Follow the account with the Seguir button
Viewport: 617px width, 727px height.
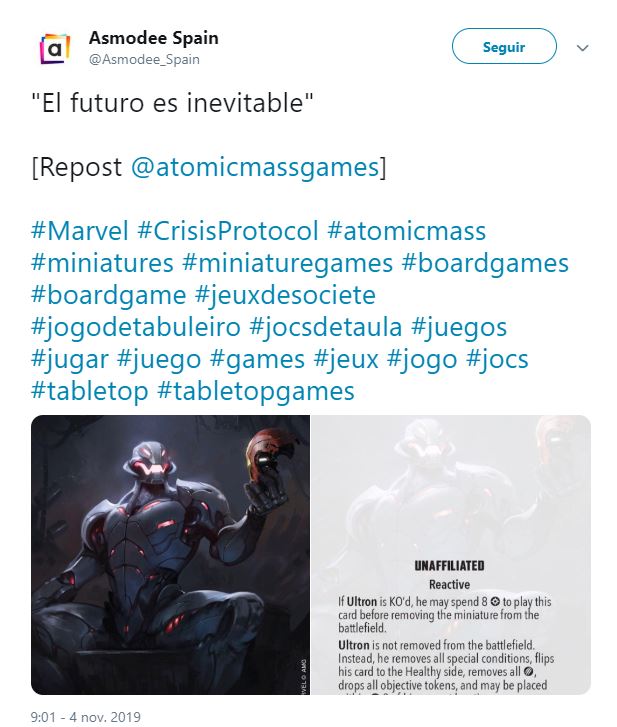coord(504,46)
